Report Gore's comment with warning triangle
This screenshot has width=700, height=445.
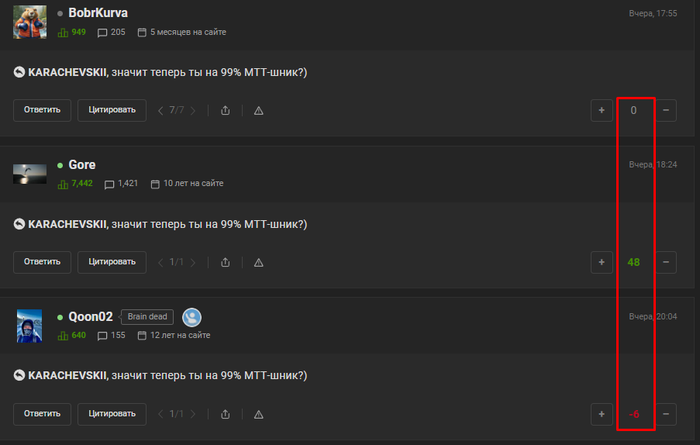coord(258,263)
